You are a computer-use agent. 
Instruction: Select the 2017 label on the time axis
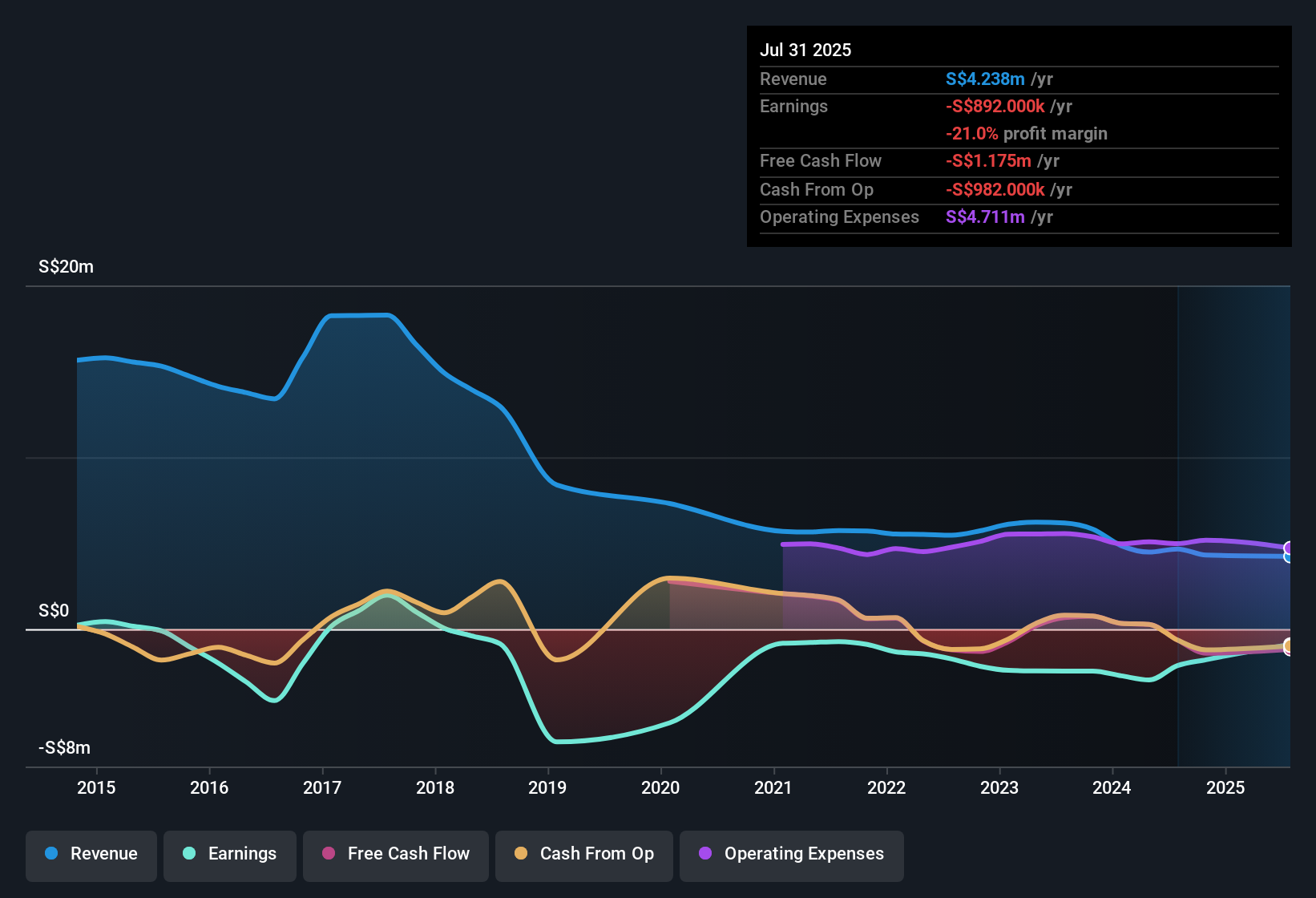322,787
